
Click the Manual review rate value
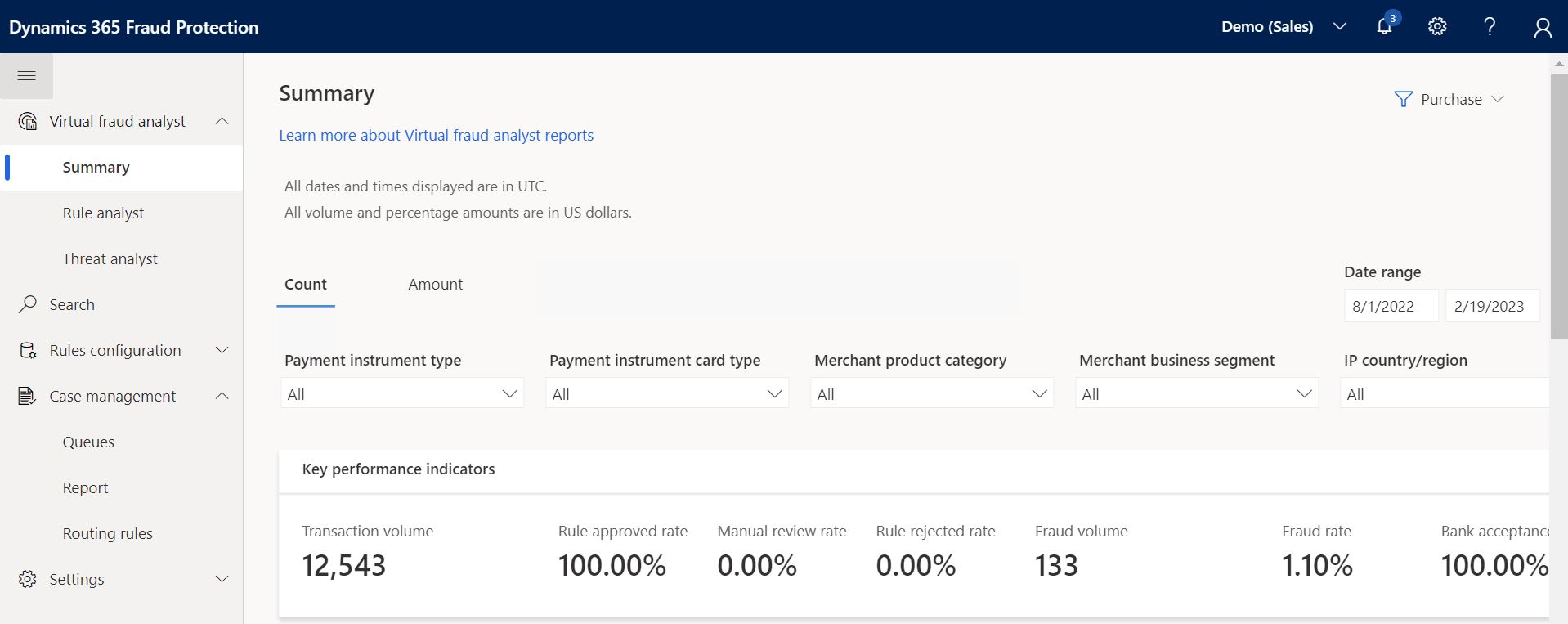coord(757,566)
